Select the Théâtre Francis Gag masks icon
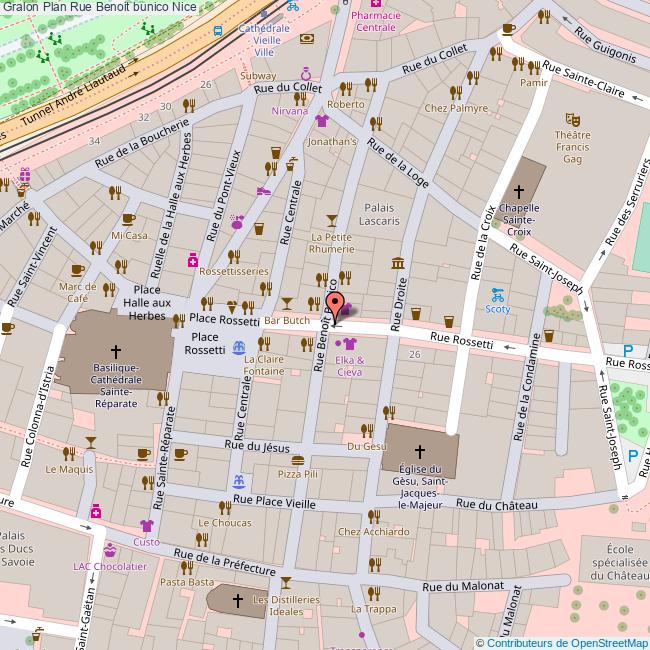The height and width of the screenshot is (650, 650). pos(572,118)
